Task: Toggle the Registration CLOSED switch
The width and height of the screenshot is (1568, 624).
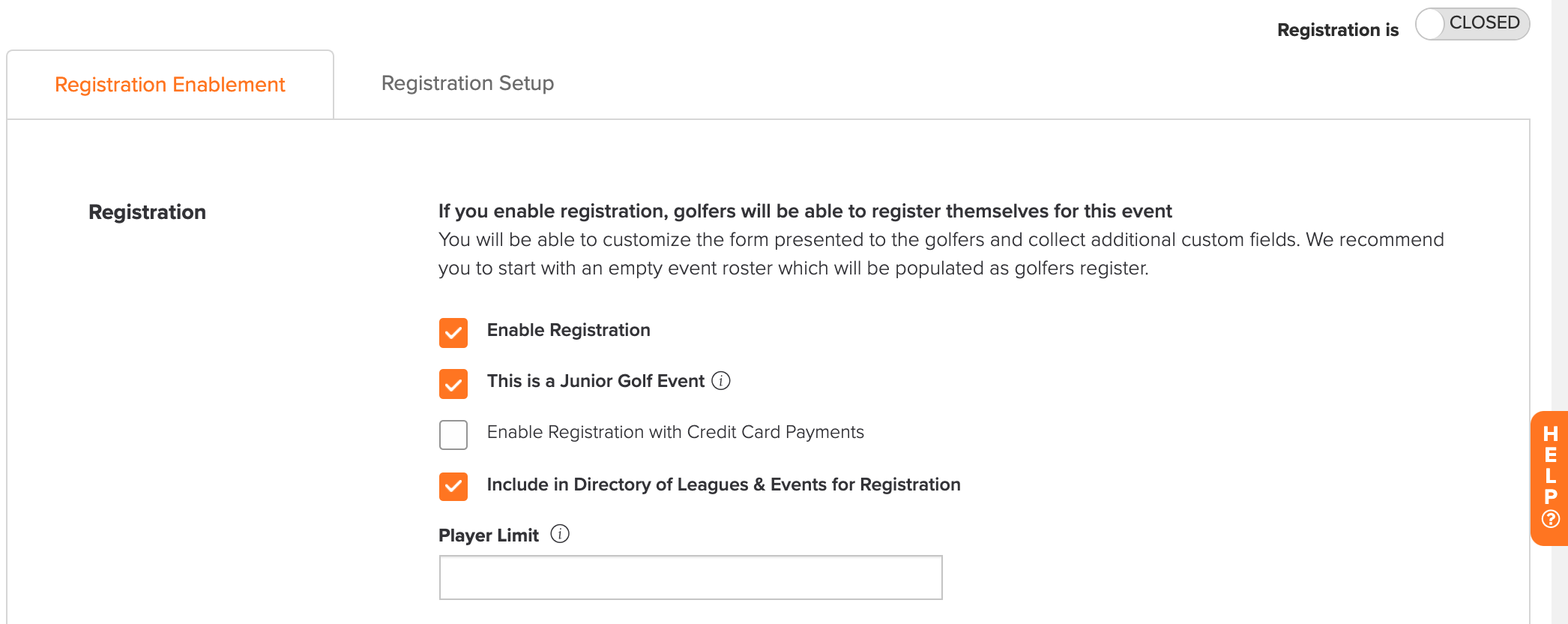Action: [1472, 24]
